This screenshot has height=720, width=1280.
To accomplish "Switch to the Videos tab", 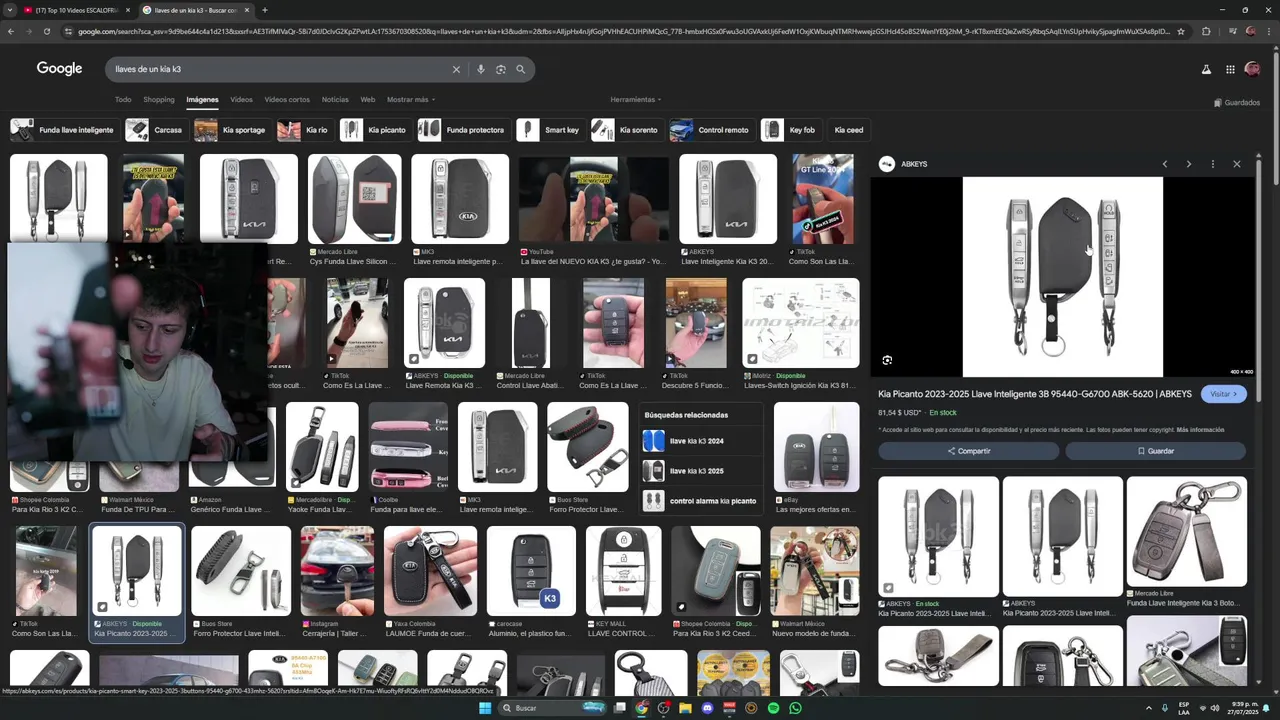I will pos(241,99).
